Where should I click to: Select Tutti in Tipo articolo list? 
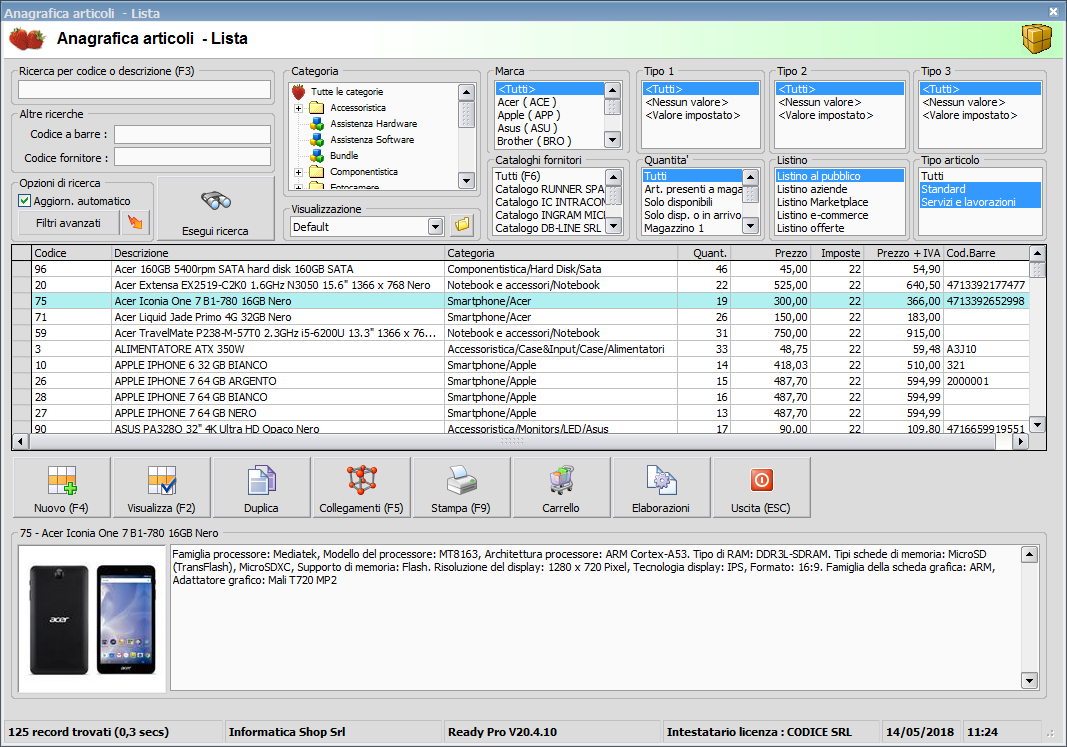click(932, 176)
